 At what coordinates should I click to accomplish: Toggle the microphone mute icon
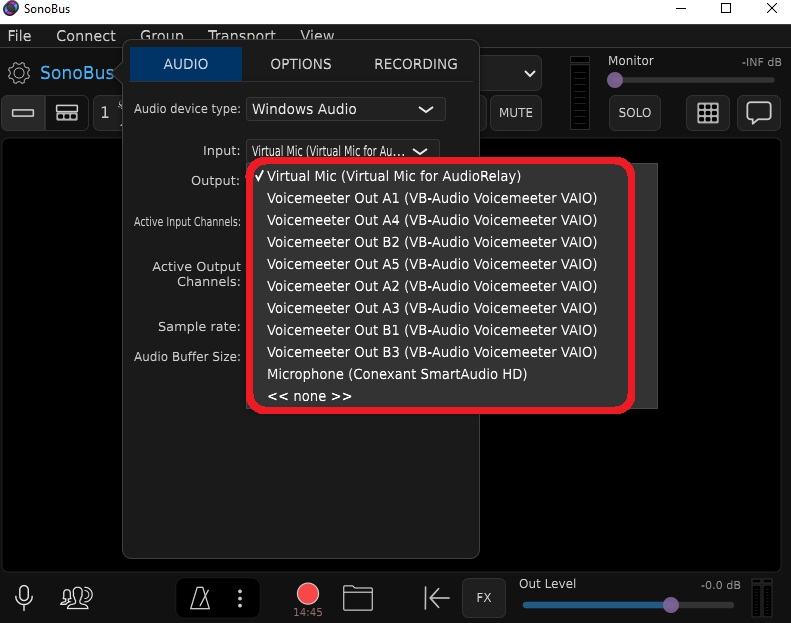pos(24,598)
